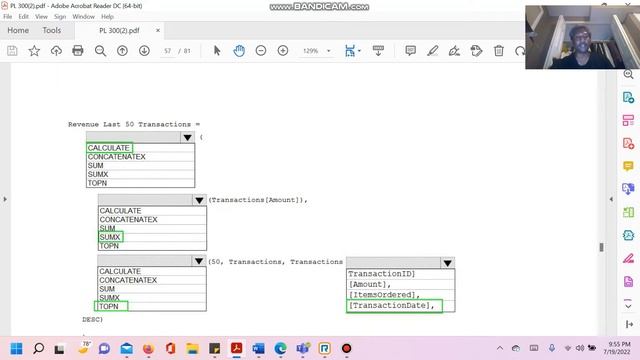
Task: Click the upload to cloud icon
Action: 56,51
